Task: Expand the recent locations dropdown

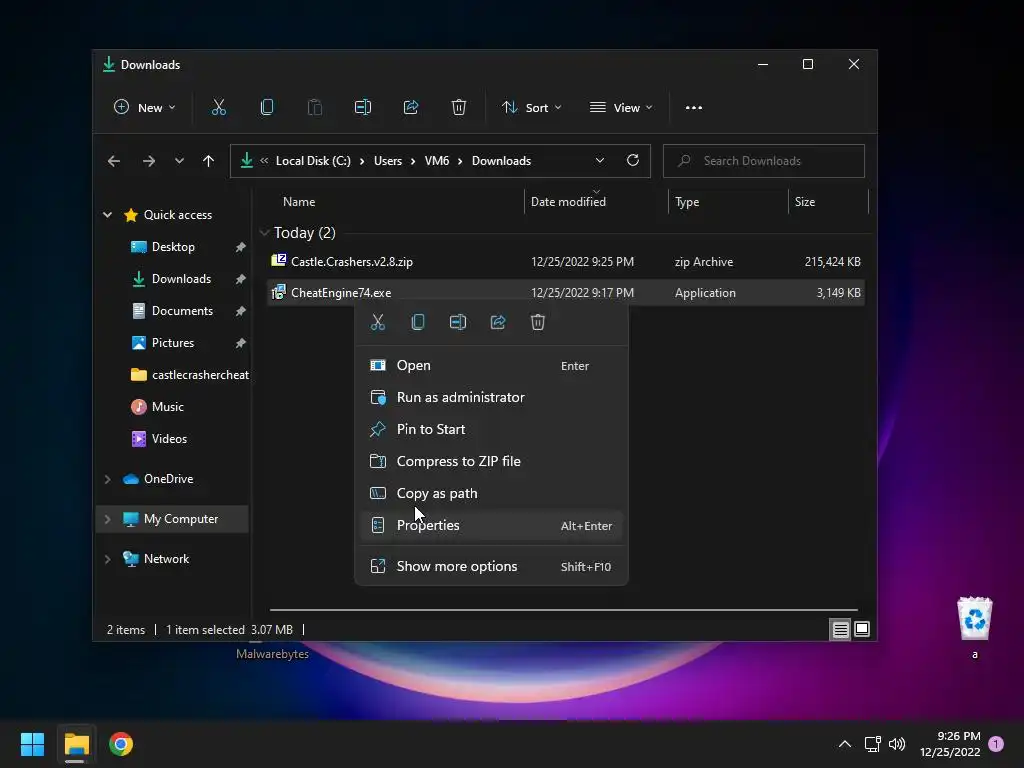Action: (x=179, y=161)
